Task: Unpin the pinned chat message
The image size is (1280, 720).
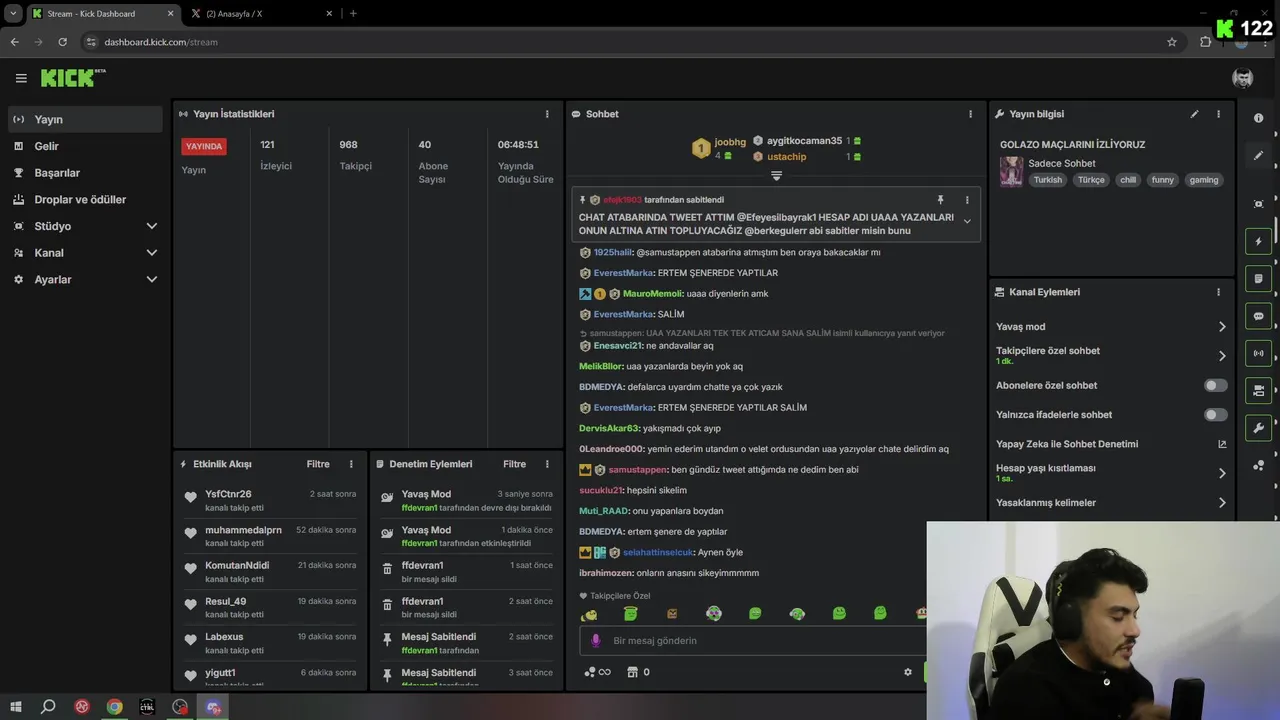Action: (940, 200)
